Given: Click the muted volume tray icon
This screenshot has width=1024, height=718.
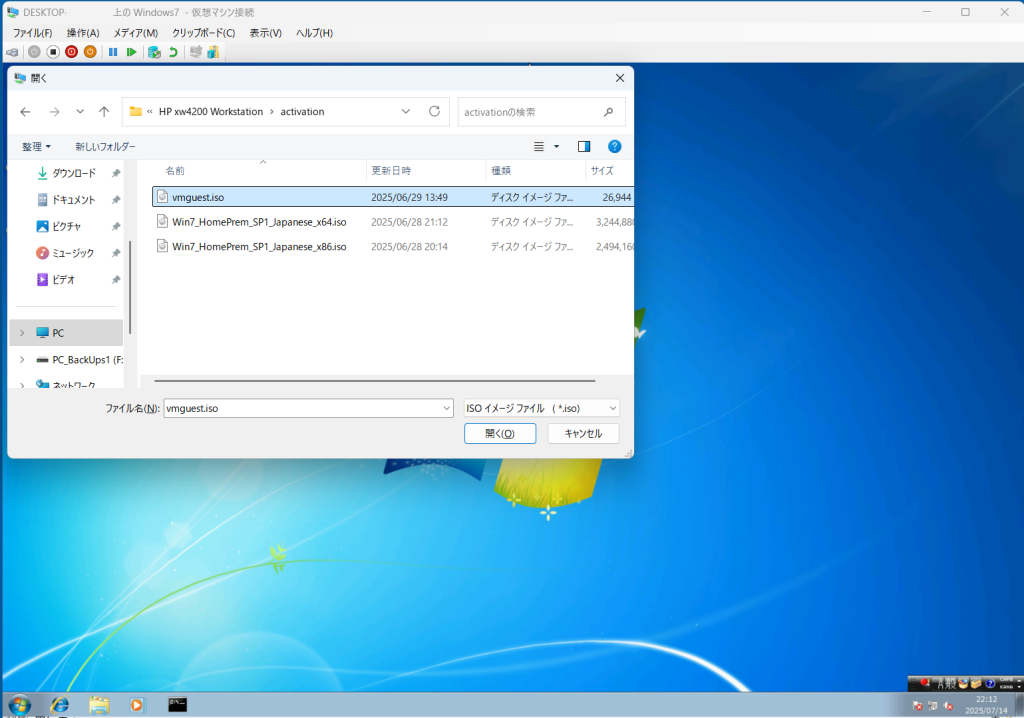Looking at the screenshot, I should (948, 706).
